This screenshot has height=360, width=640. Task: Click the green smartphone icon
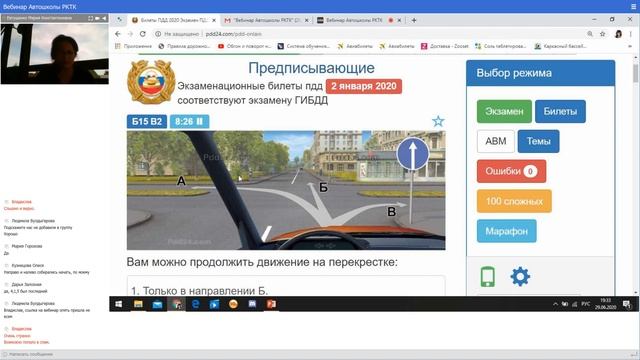pyautogui.click(x=487, y=277)
